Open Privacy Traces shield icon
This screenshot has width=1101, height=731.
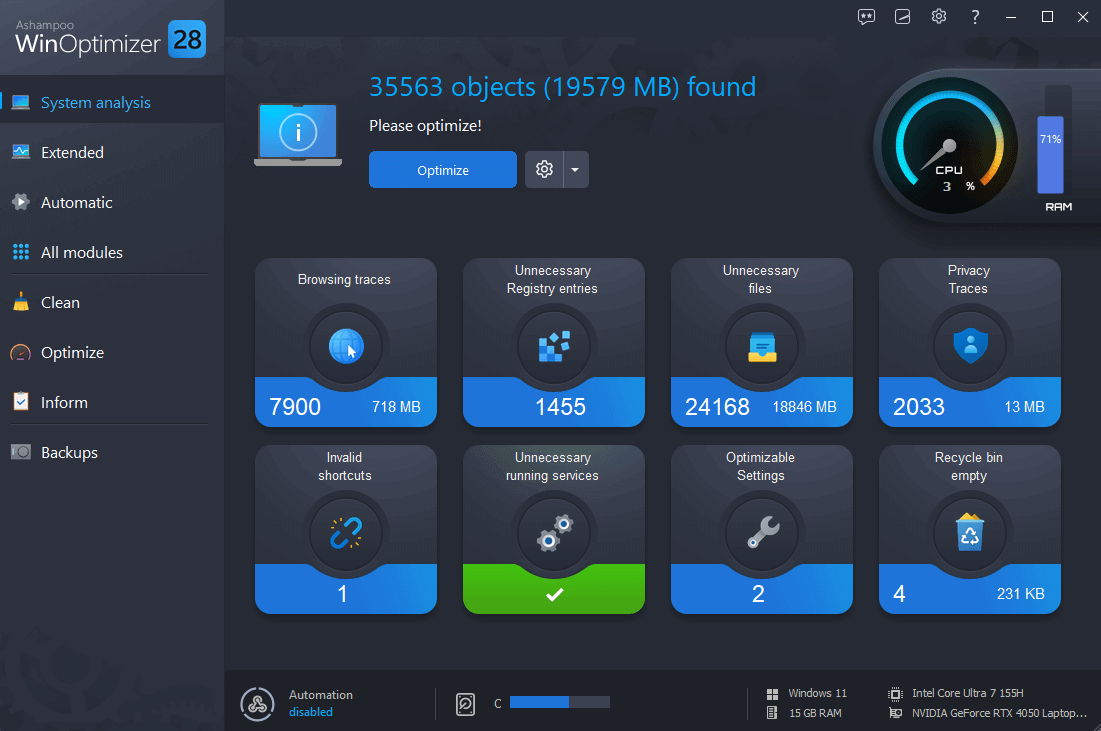point(969,345)
